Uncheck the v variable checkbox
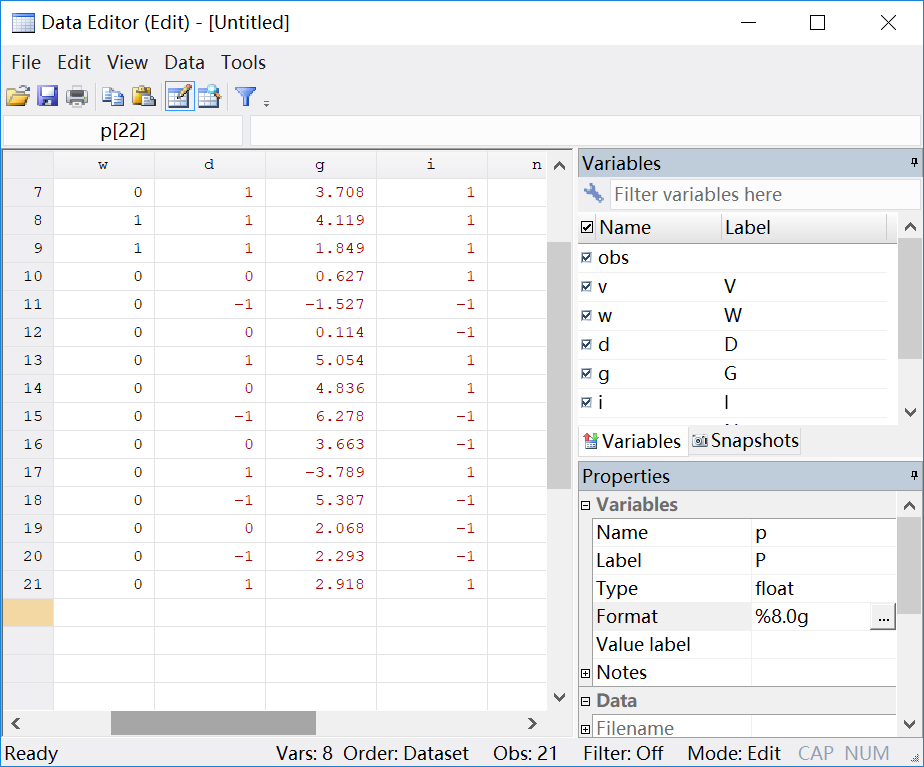Screen dimensions: 924x767 point(586,286)
